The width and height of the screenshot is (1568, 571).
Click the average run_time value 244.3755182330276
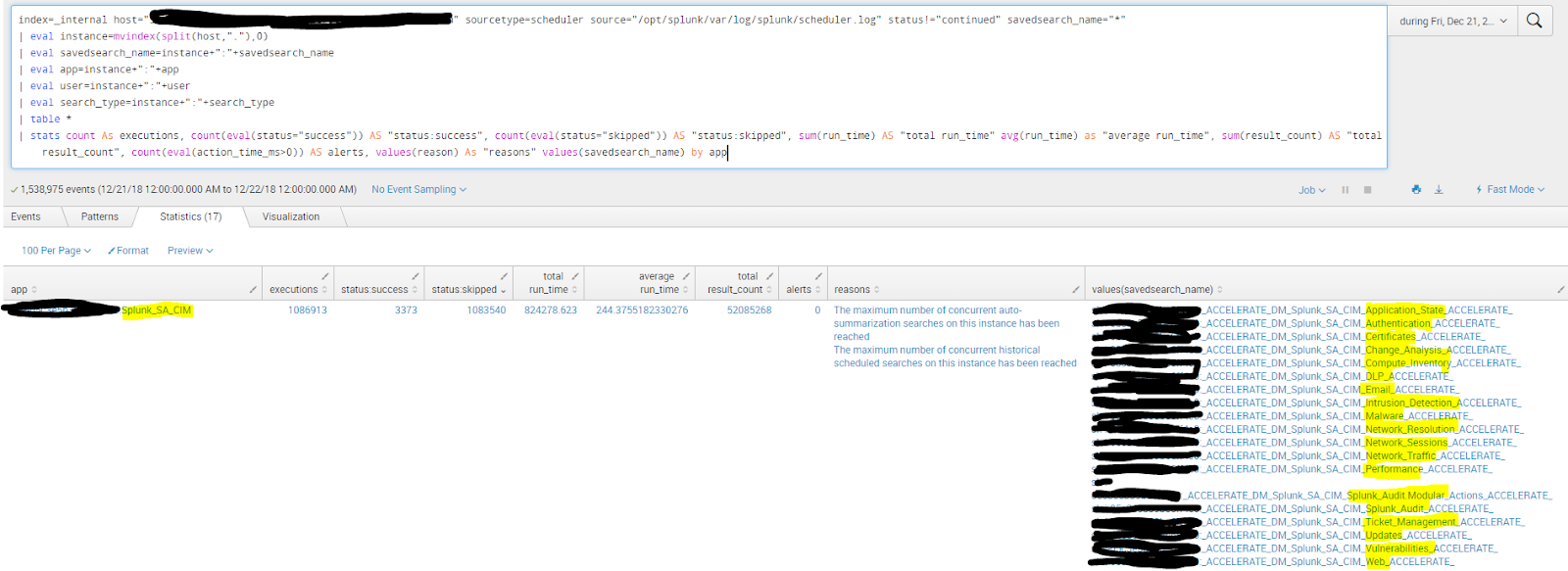pyautogui.click(x=642, y=310)
